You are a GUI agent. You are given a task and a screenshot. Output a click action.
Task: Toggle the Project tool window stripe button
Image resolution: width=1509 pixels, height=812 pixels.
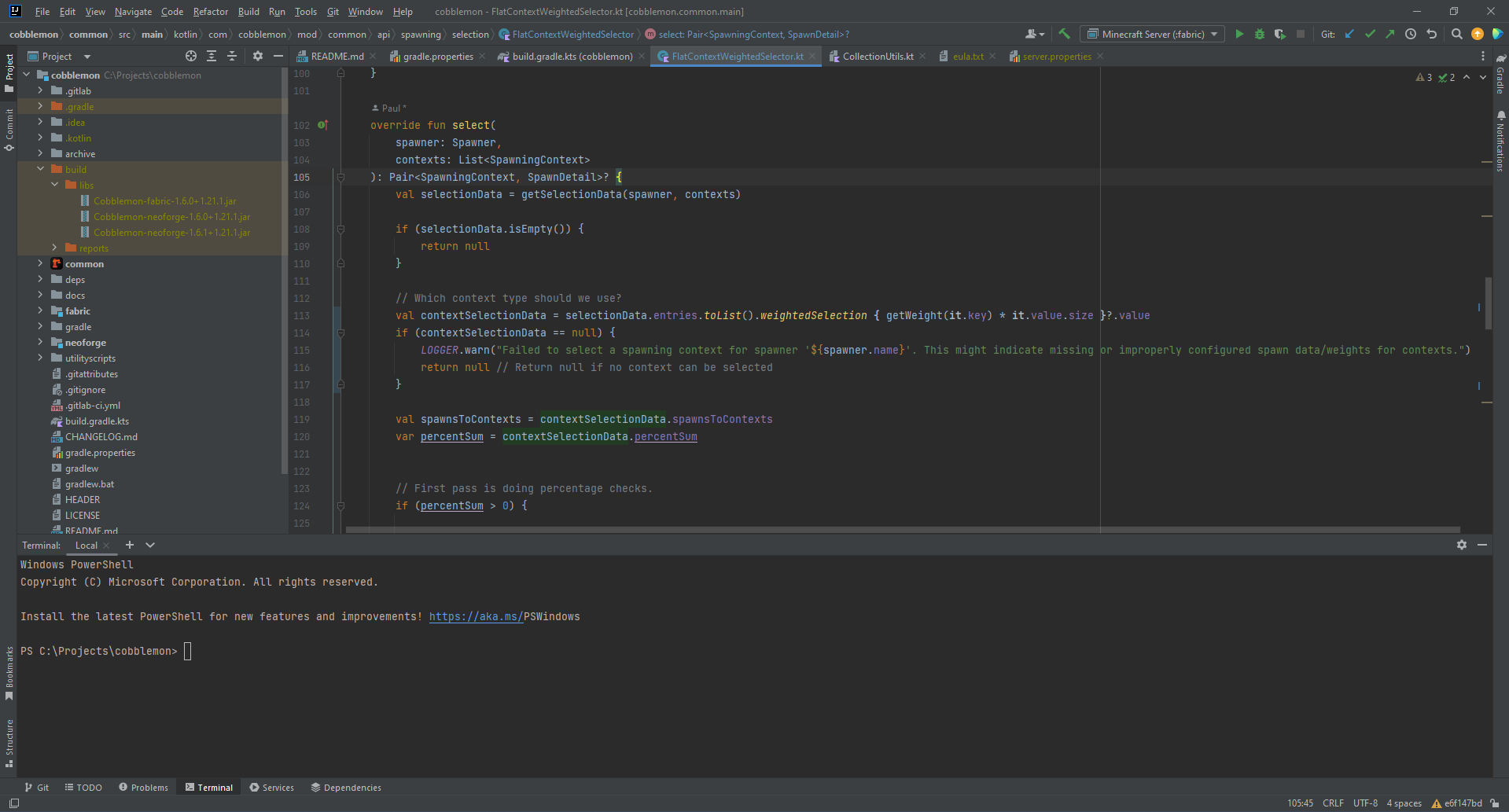point(9,72)
